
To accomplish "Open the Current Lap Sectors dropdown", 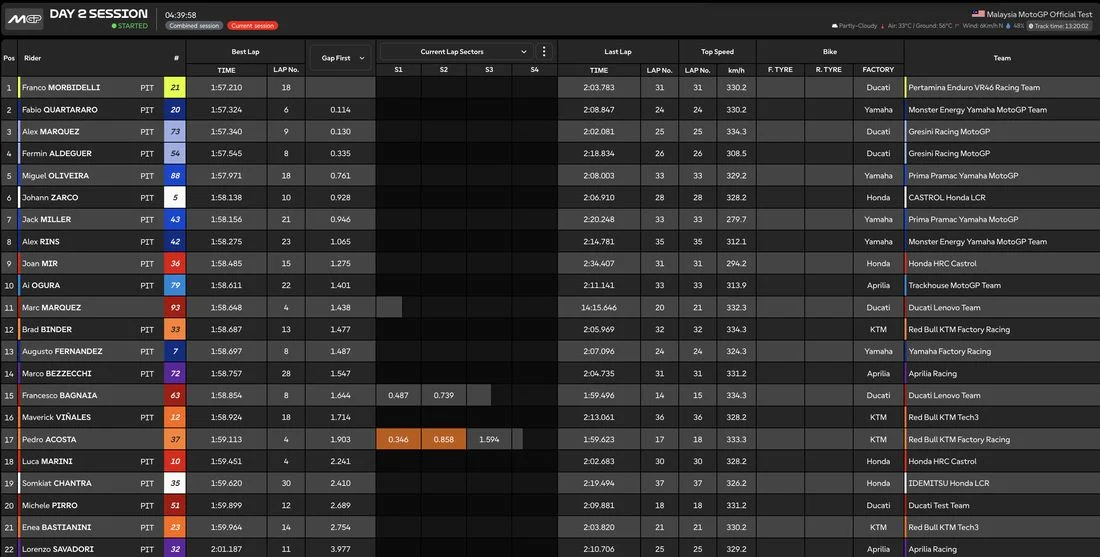I will (x=455, y=51).
